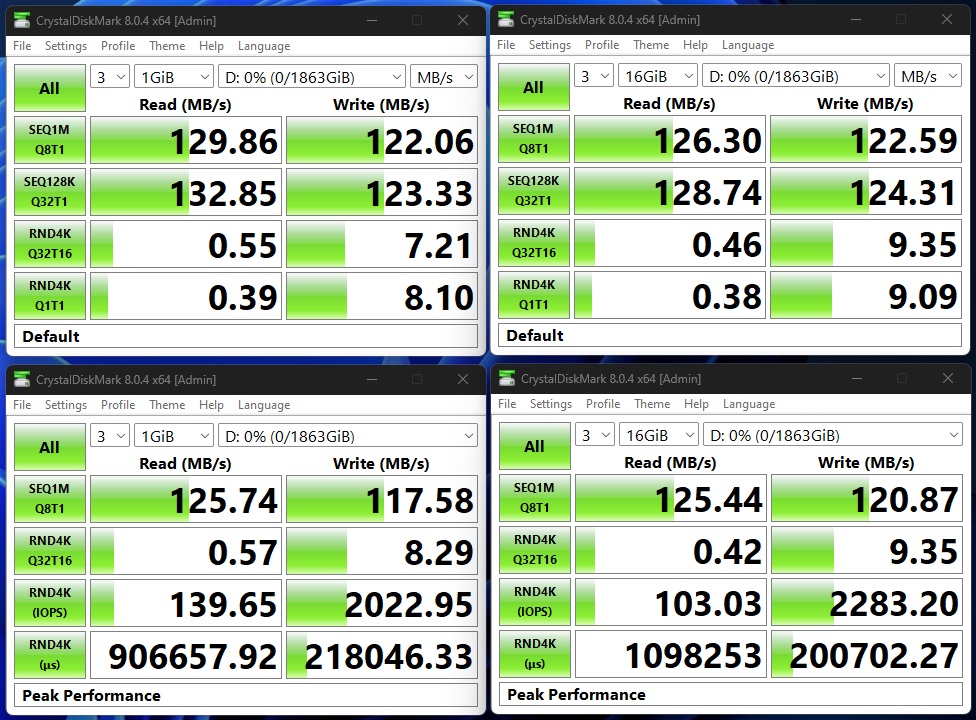Close the bottom-right CrystalDiskMark window
The width and height of the screenshot is (976, 720).
tap(947, 378)
